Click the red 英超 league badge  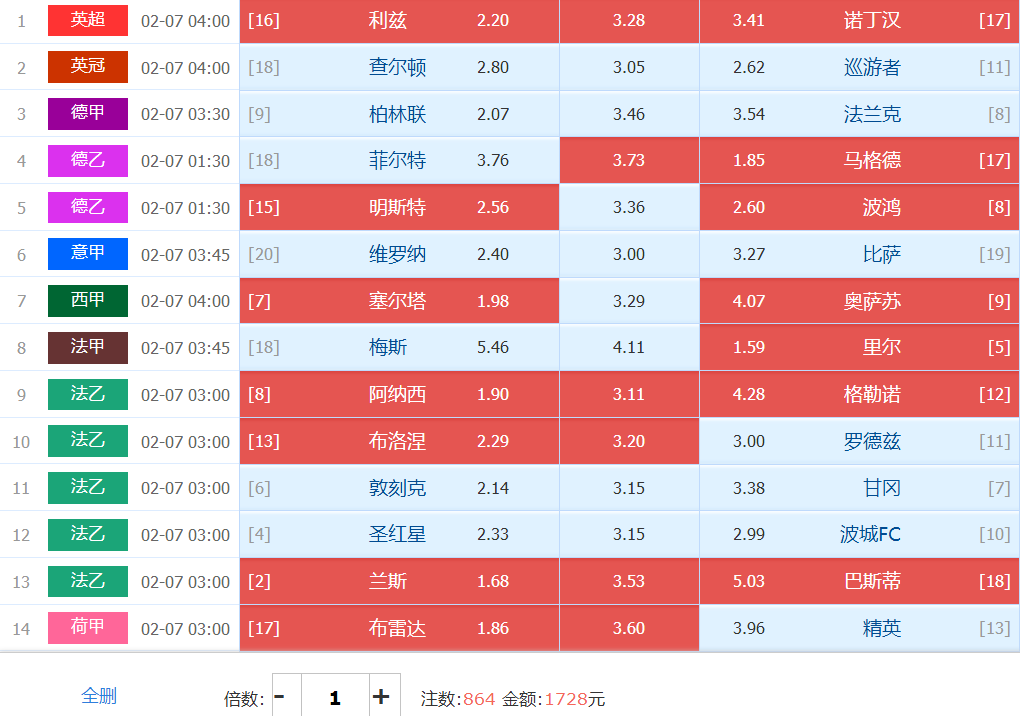coord(88,20)
